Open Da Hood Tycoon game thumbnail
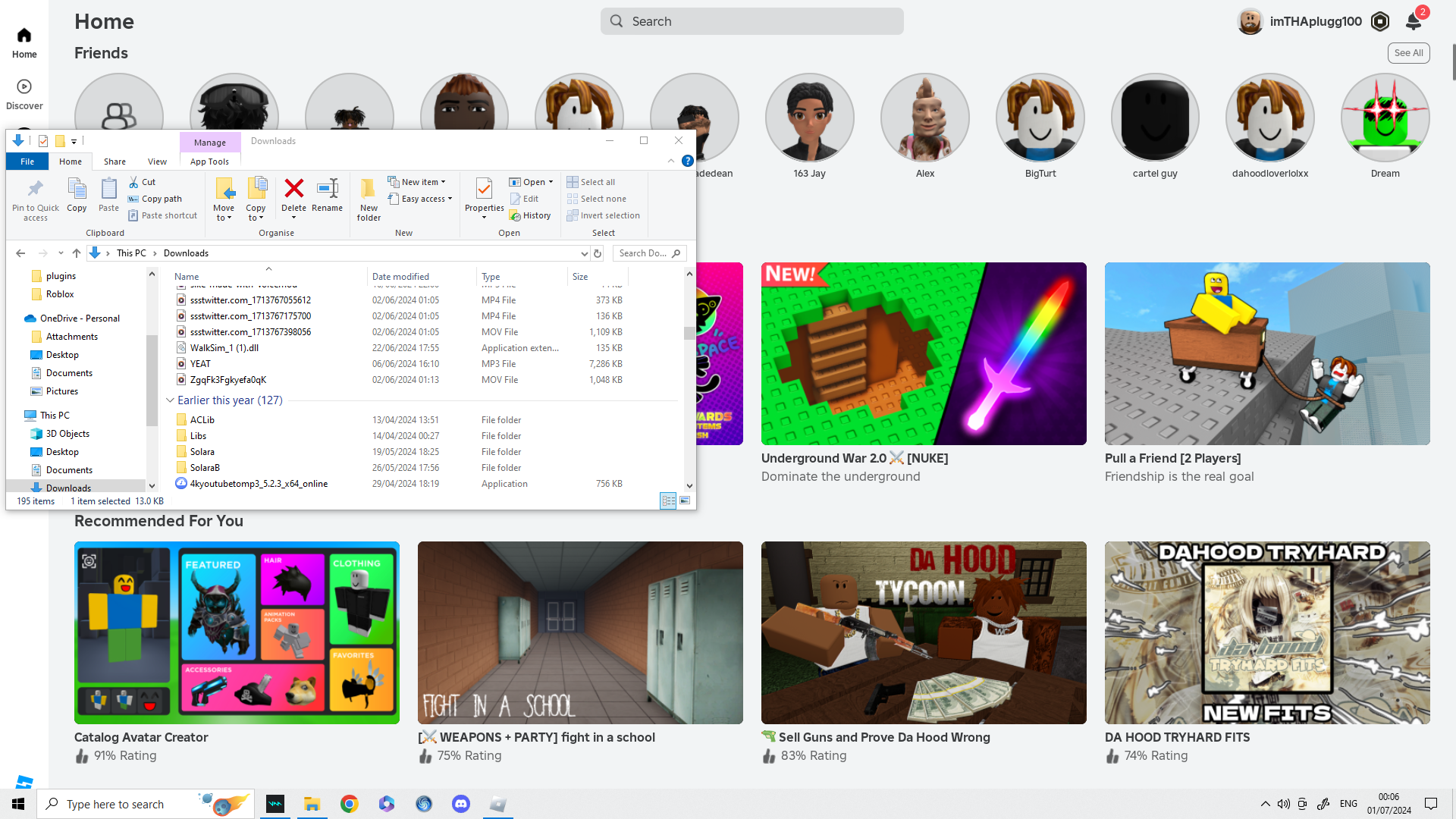The image size is (1456, 819). [x=924, y=632]
